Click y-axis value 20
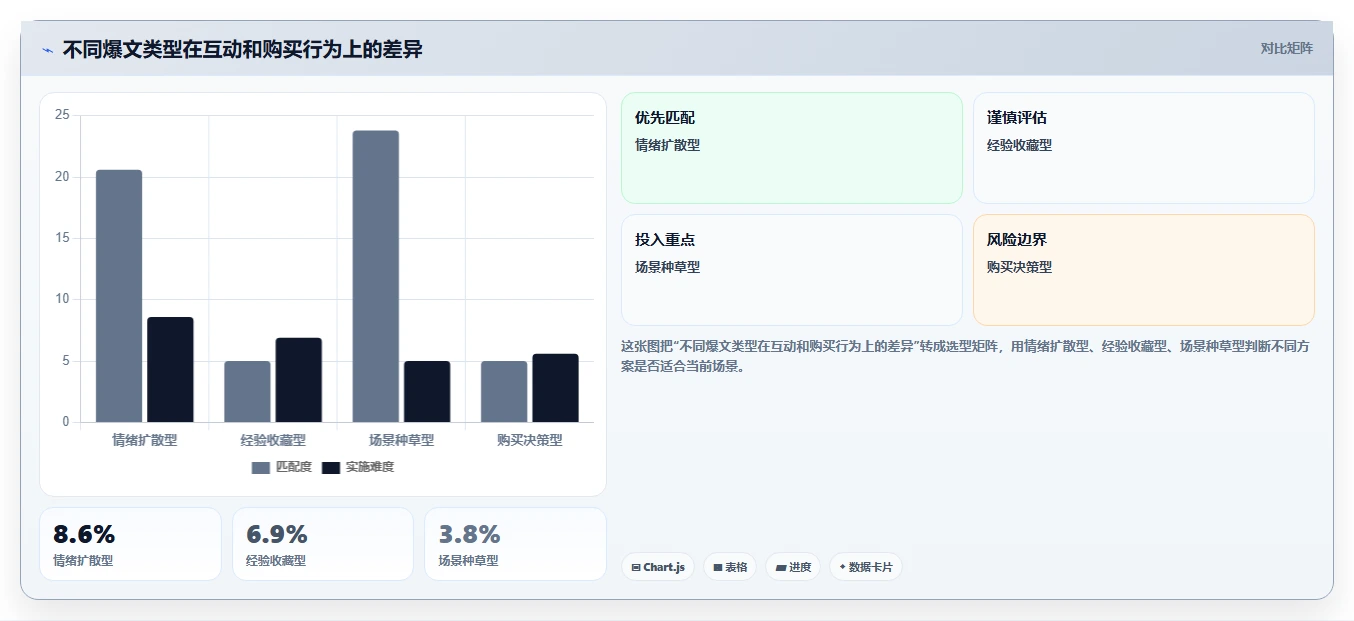Screen dimensions: 1354x621 pyautogui.click(x=62, y=177)
